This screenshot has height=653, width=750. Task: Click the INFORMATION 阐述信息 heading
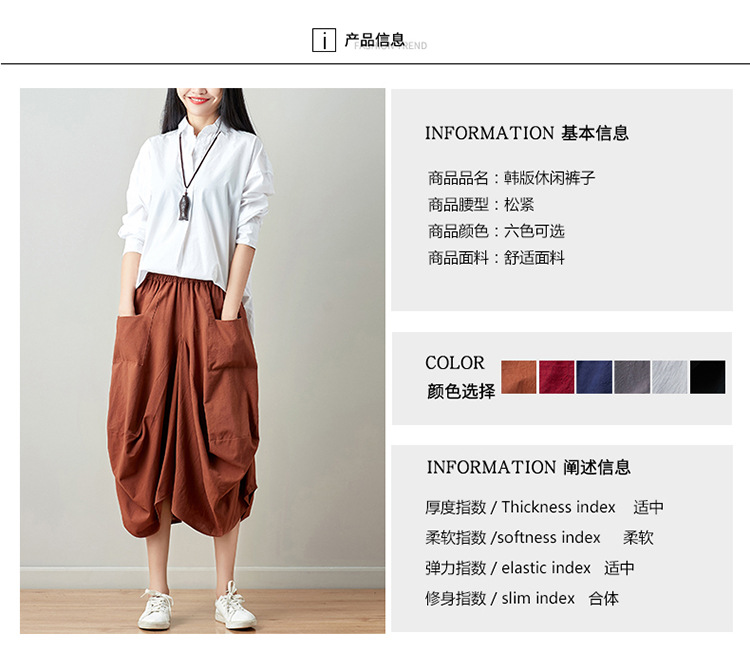click(529, 467)
